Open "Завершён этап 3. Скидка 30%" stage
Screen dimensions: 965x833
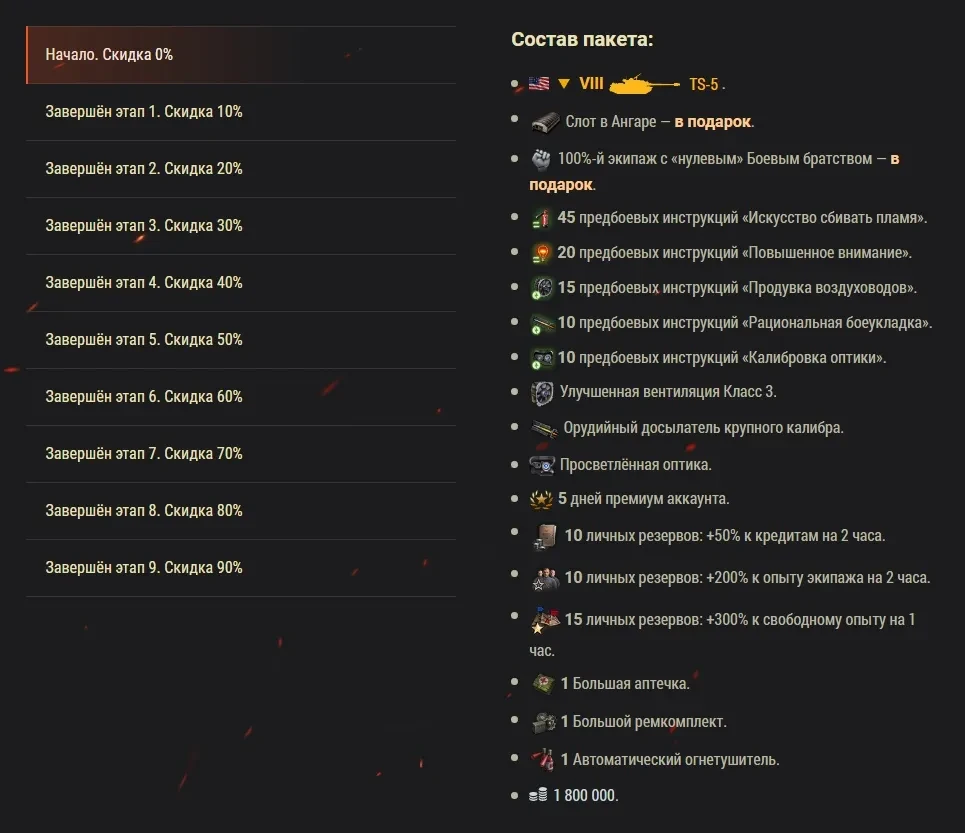click(x=240, y=226)
